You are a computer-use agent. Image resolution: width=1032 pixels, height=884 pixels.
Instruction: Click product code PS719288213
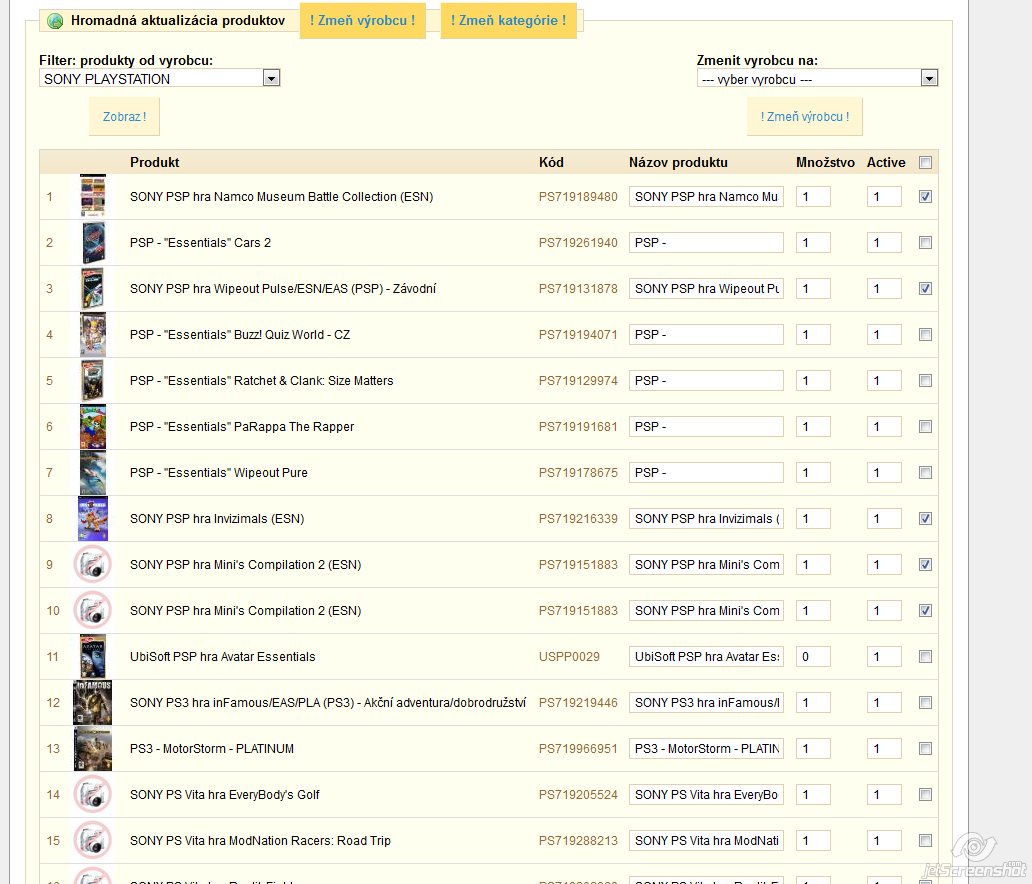click(x=578, y=841)
